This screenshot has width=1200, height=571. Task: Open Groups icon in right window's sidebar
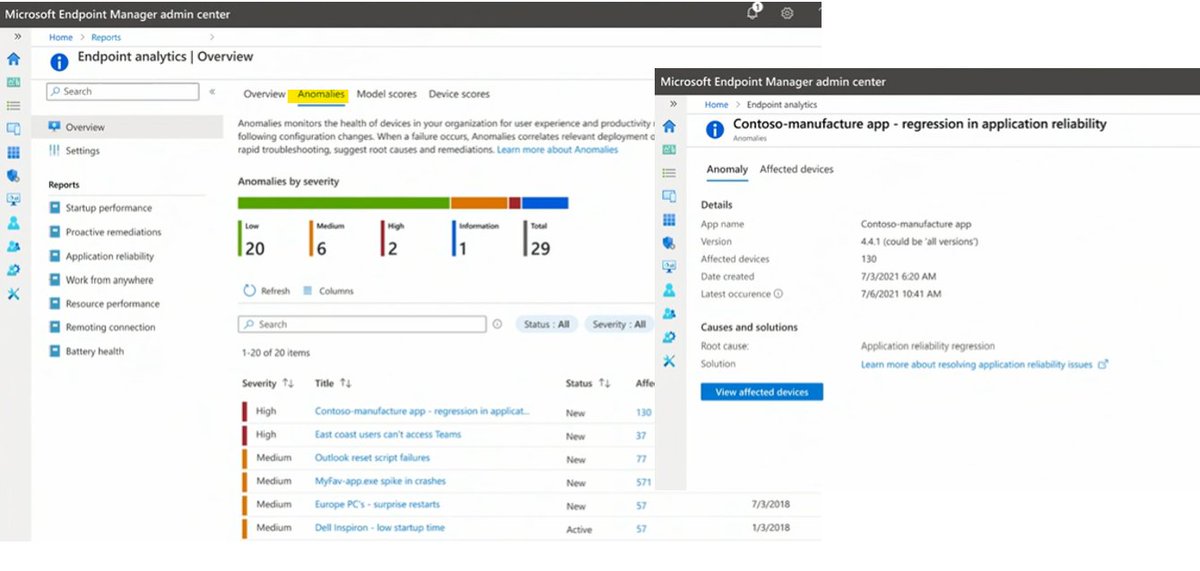pyautogui.click(x=669, y=313)
